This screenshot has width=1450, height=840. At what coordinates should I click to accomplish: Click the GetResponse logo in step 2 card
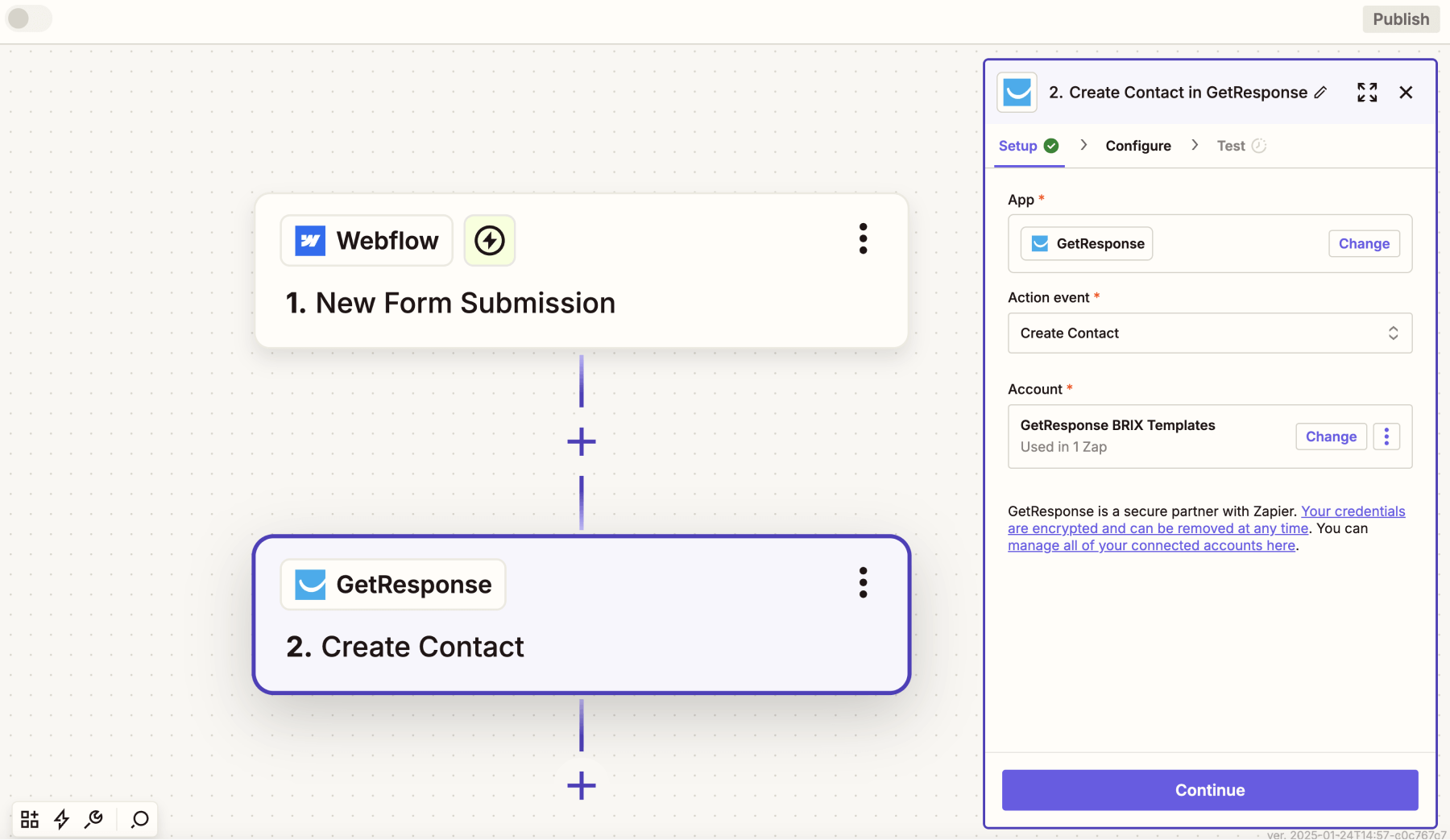(x=310, y=585)
